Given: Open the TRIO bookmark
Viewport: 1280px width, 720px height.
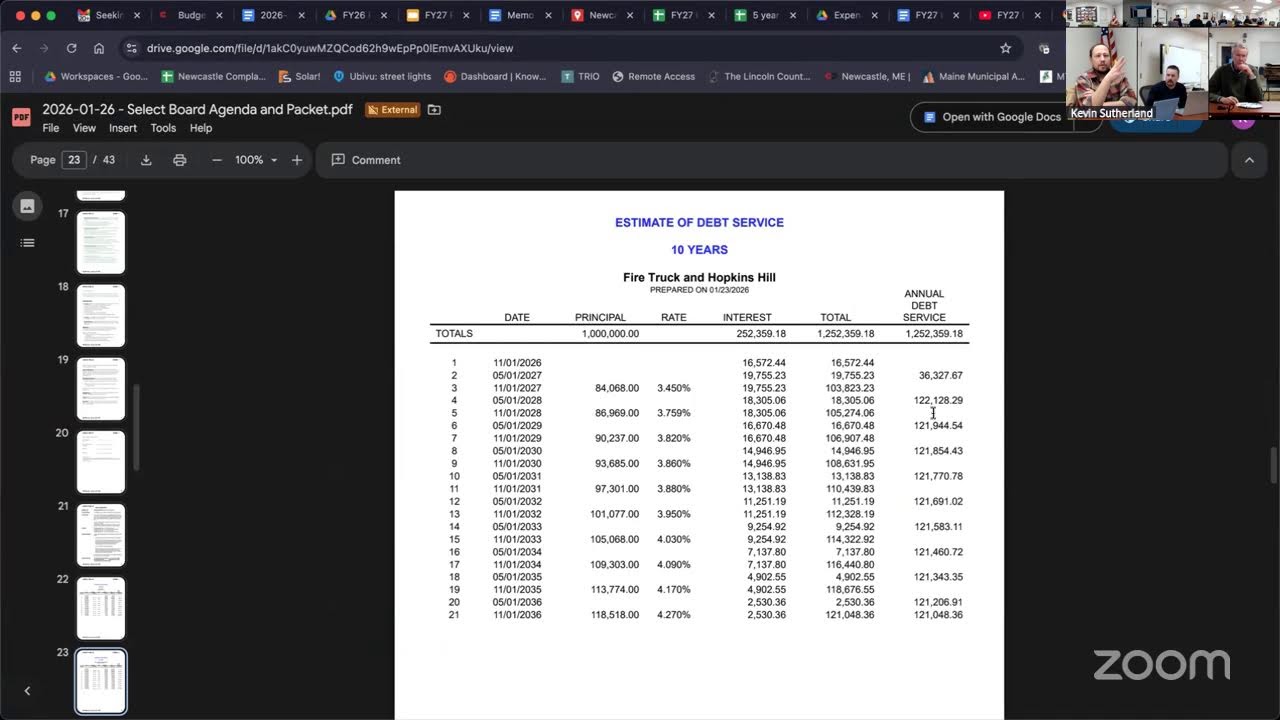Looking at the screenshot, I should pyautogui.click(x=580, y=76).
